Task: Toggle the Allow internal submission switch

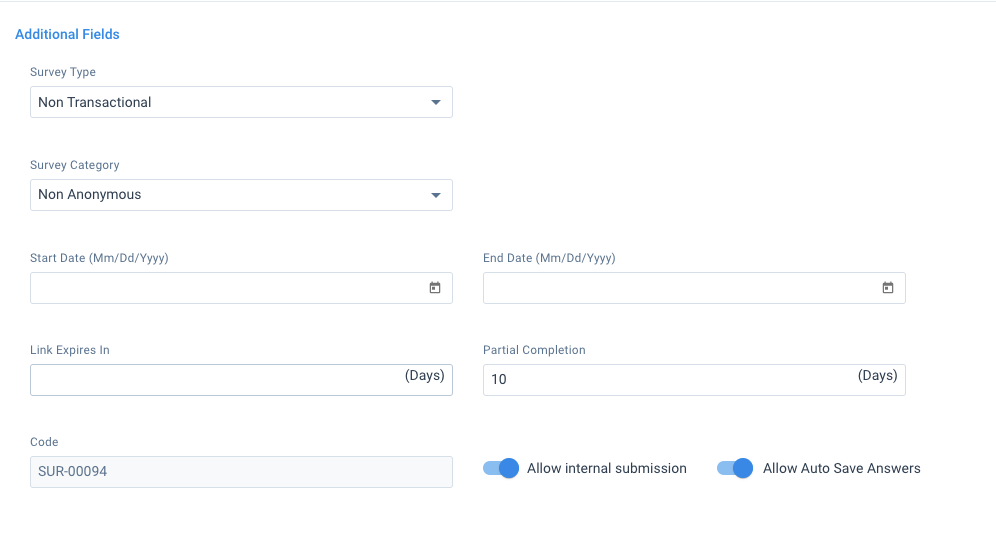Action: coord(501,468)
